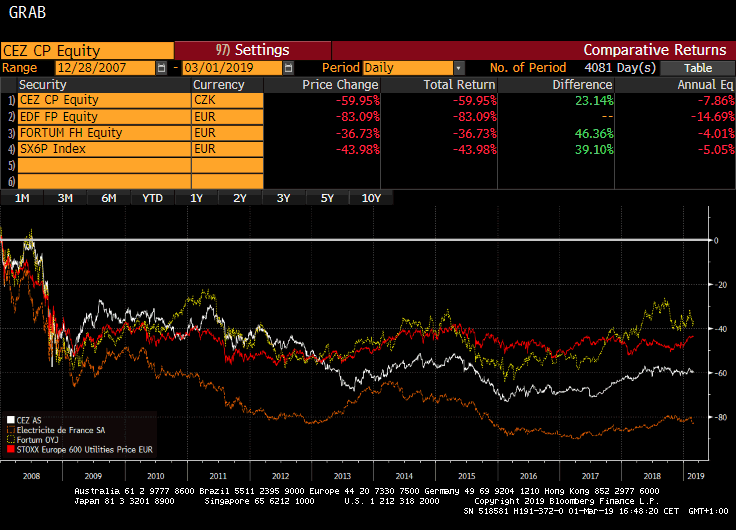Screen dimensions: 736x530
Task: Click the Security column header
Action: tap(104, 85)
